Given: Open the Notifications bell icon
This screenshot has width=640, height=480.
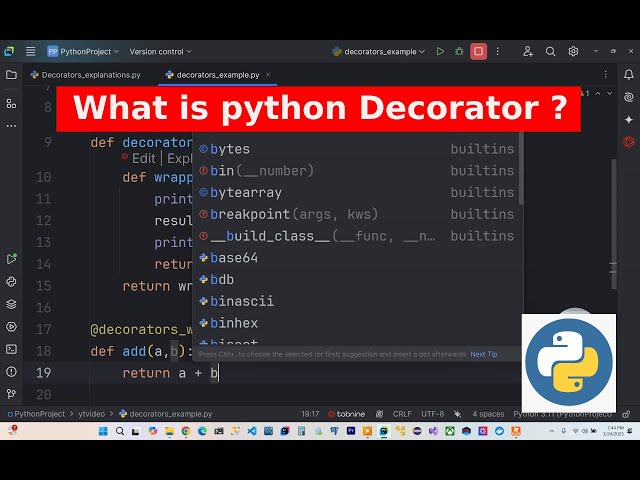Looking at the screenshot, I should coord(629,74).
